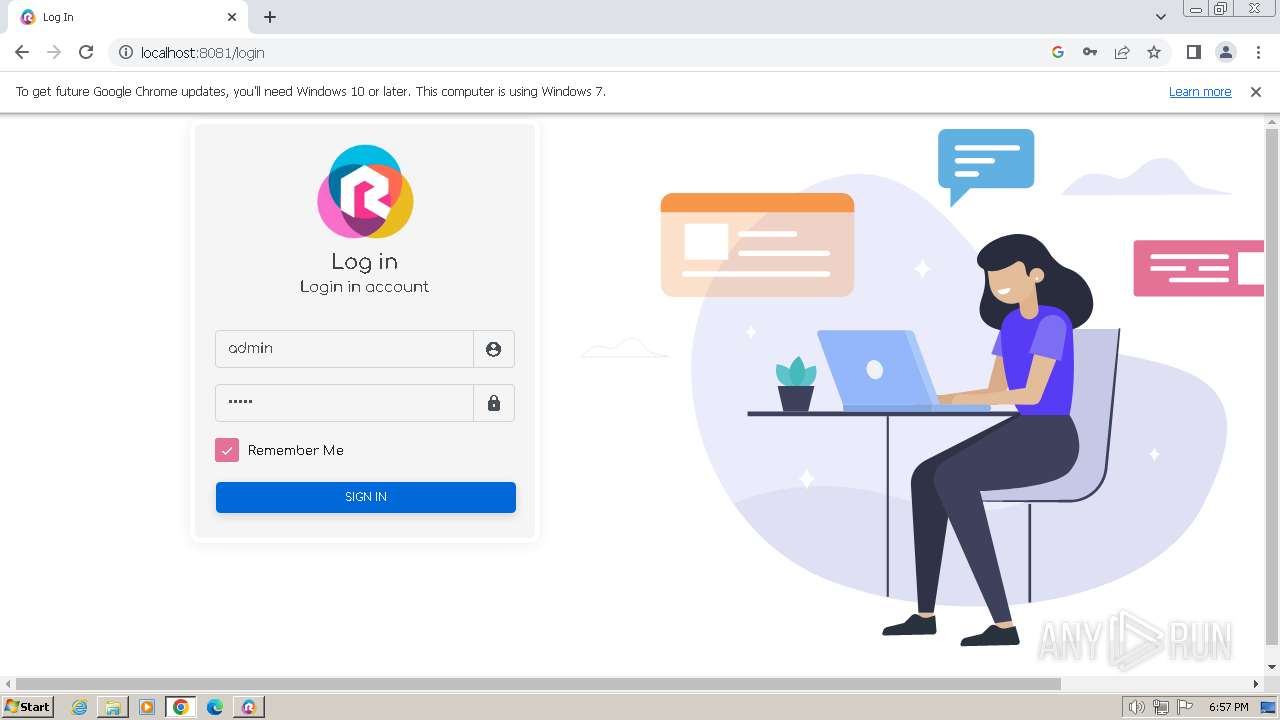Open Internet Explorer from taskbar
1280x720 pixels.
(x=79, y=707)
